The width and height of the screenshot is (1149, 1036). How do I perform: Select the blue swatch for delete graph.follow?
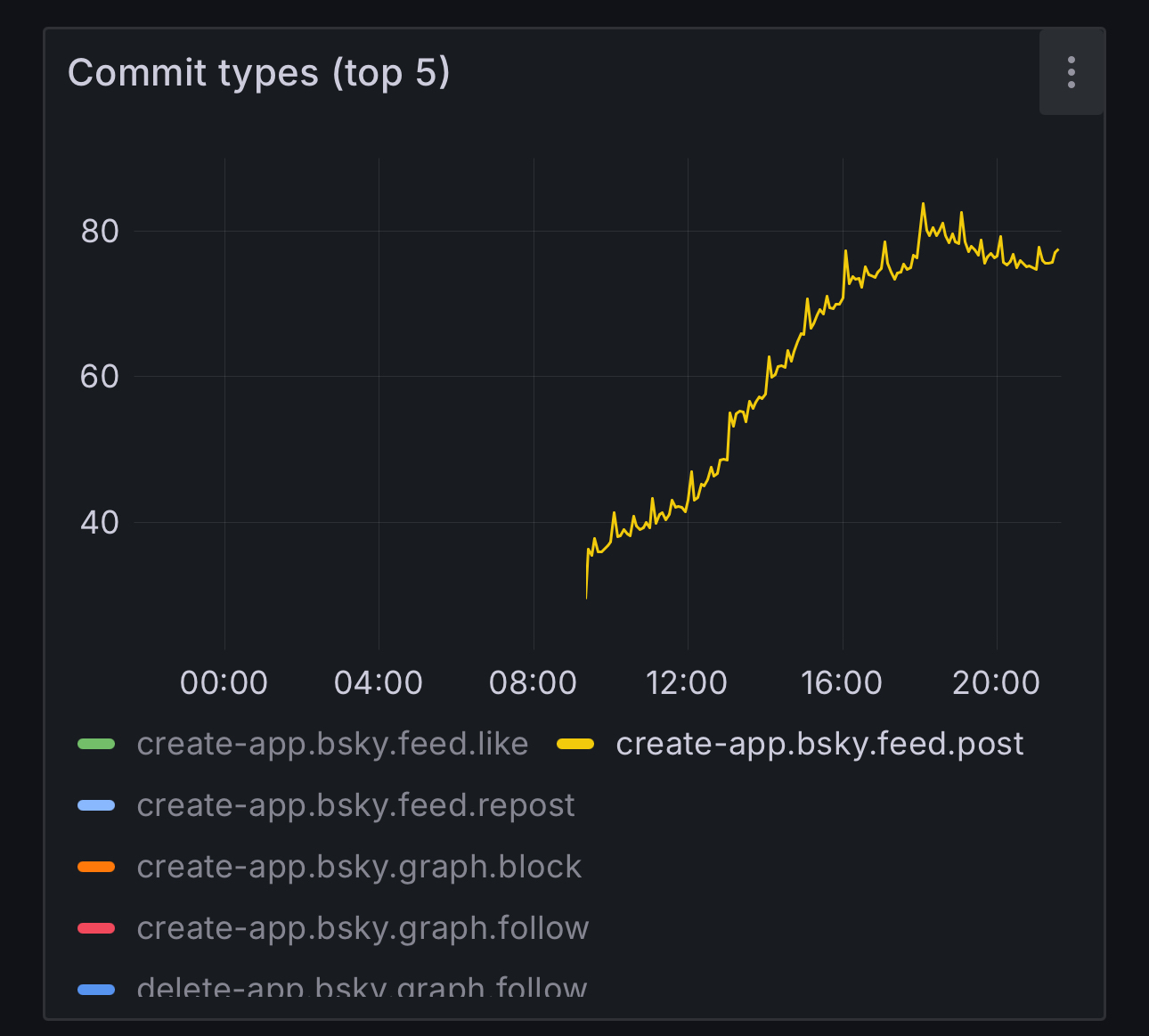[x=96, y=989]
